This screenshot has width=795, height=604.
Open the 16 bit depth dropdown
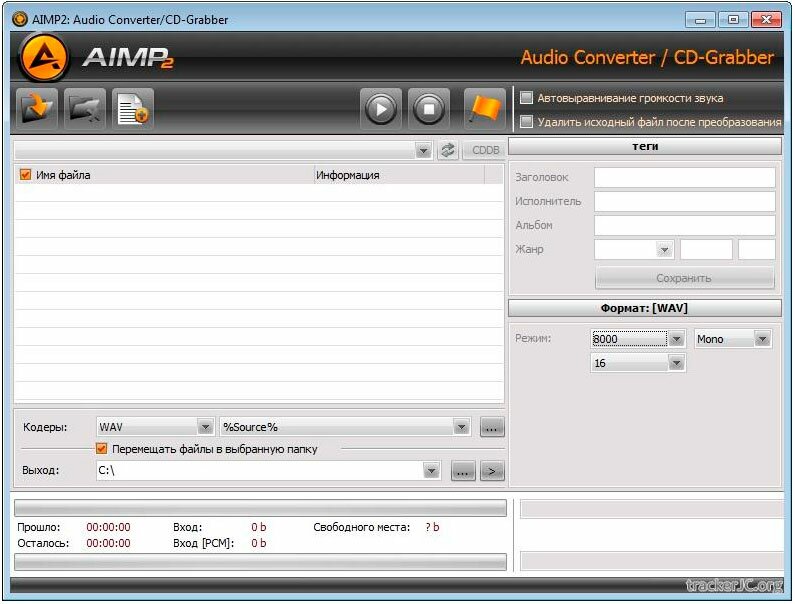(x=676, y=363)
